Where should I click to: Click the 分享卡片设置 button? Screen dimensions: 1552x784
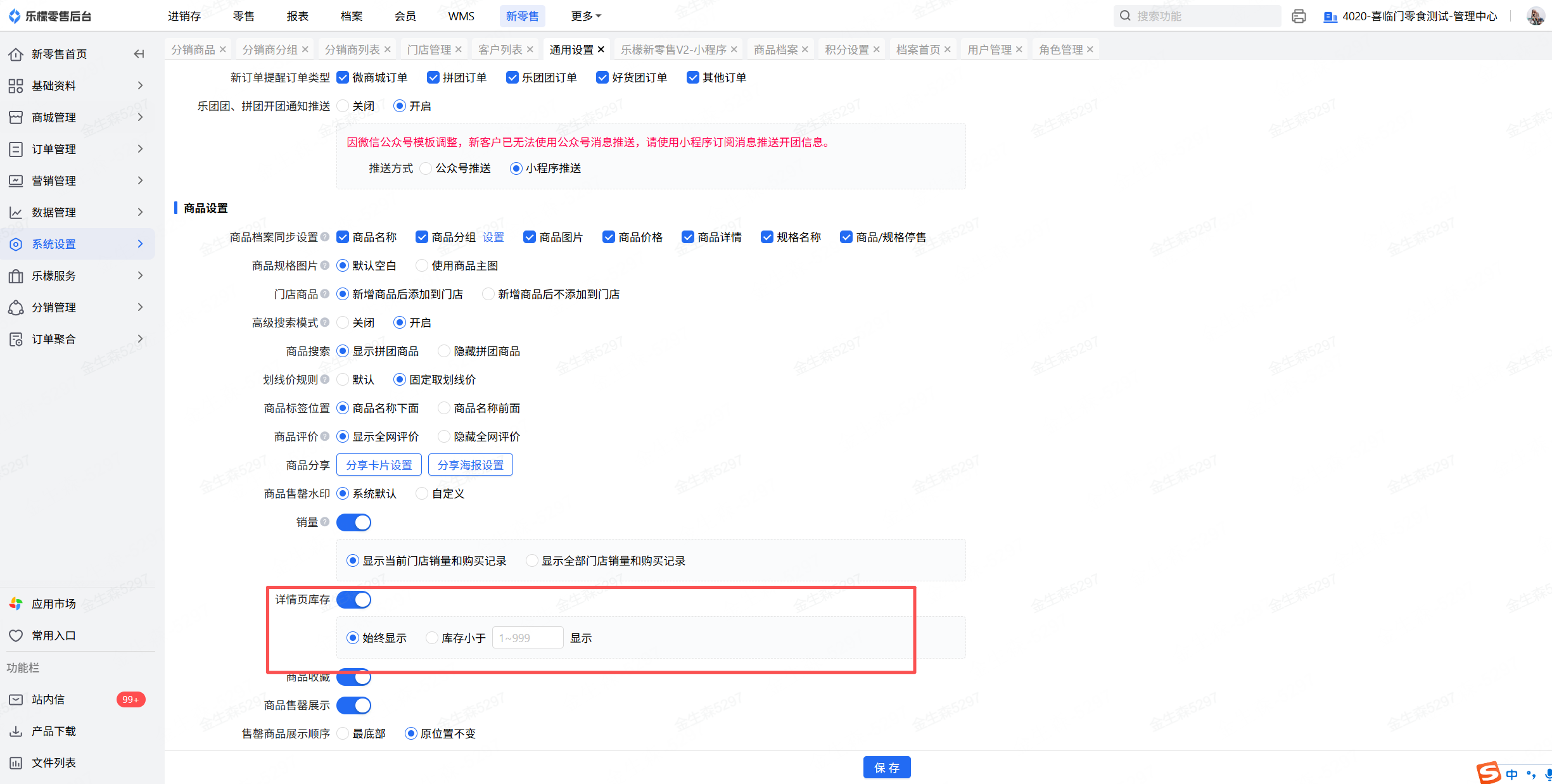pos(379,465)
